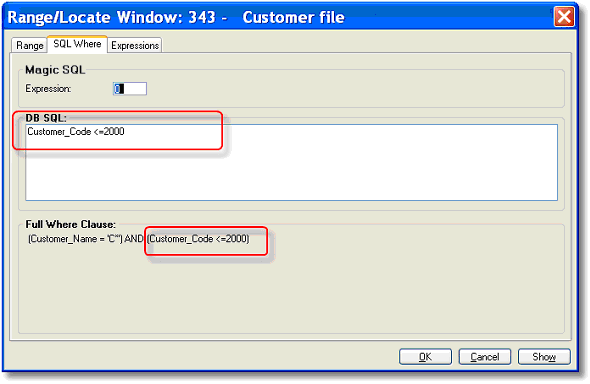Click the DB SQL: label
This screenshot has height=384, width=590.
click(x=46, y=118)
